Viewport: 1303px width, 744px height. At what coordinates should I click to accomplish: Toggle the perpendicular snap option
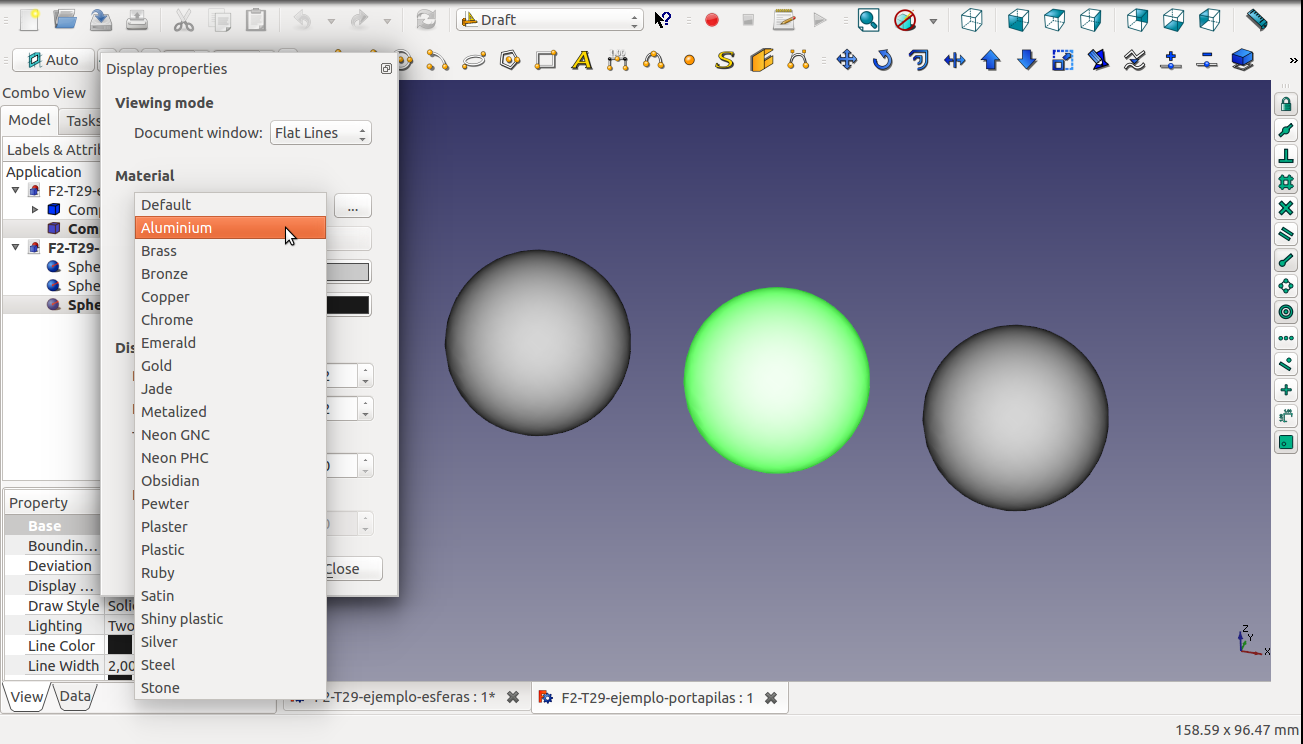point(1286,157)
